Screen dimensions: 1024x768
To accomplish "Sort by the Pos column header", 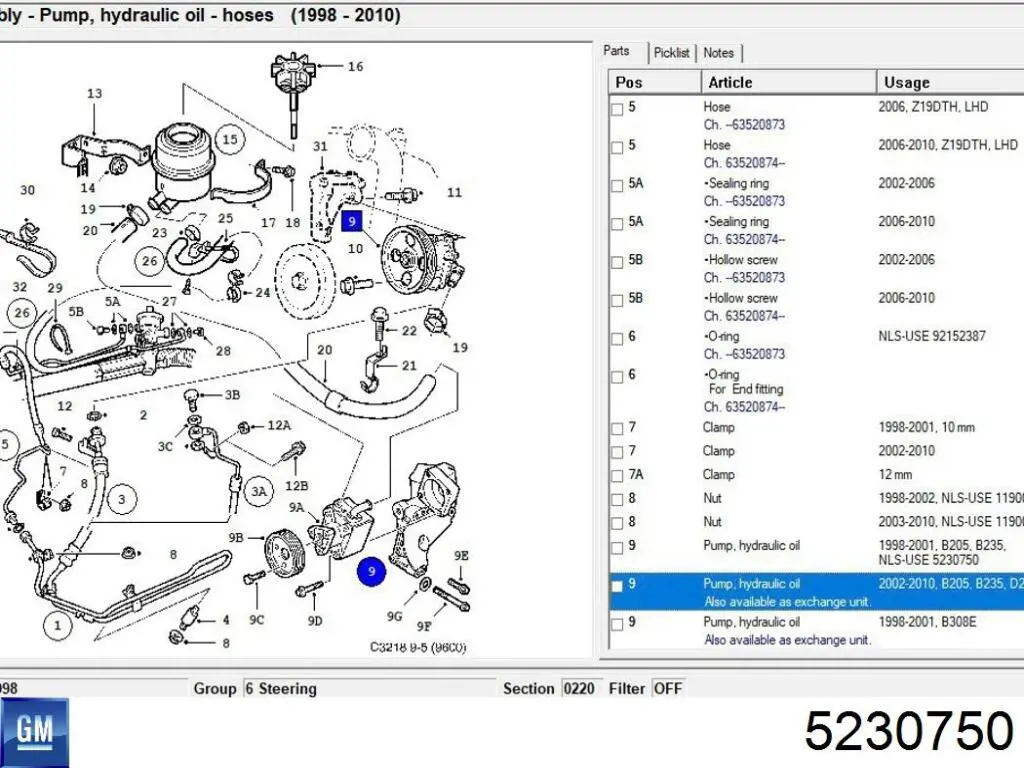I will coord(654,82).
